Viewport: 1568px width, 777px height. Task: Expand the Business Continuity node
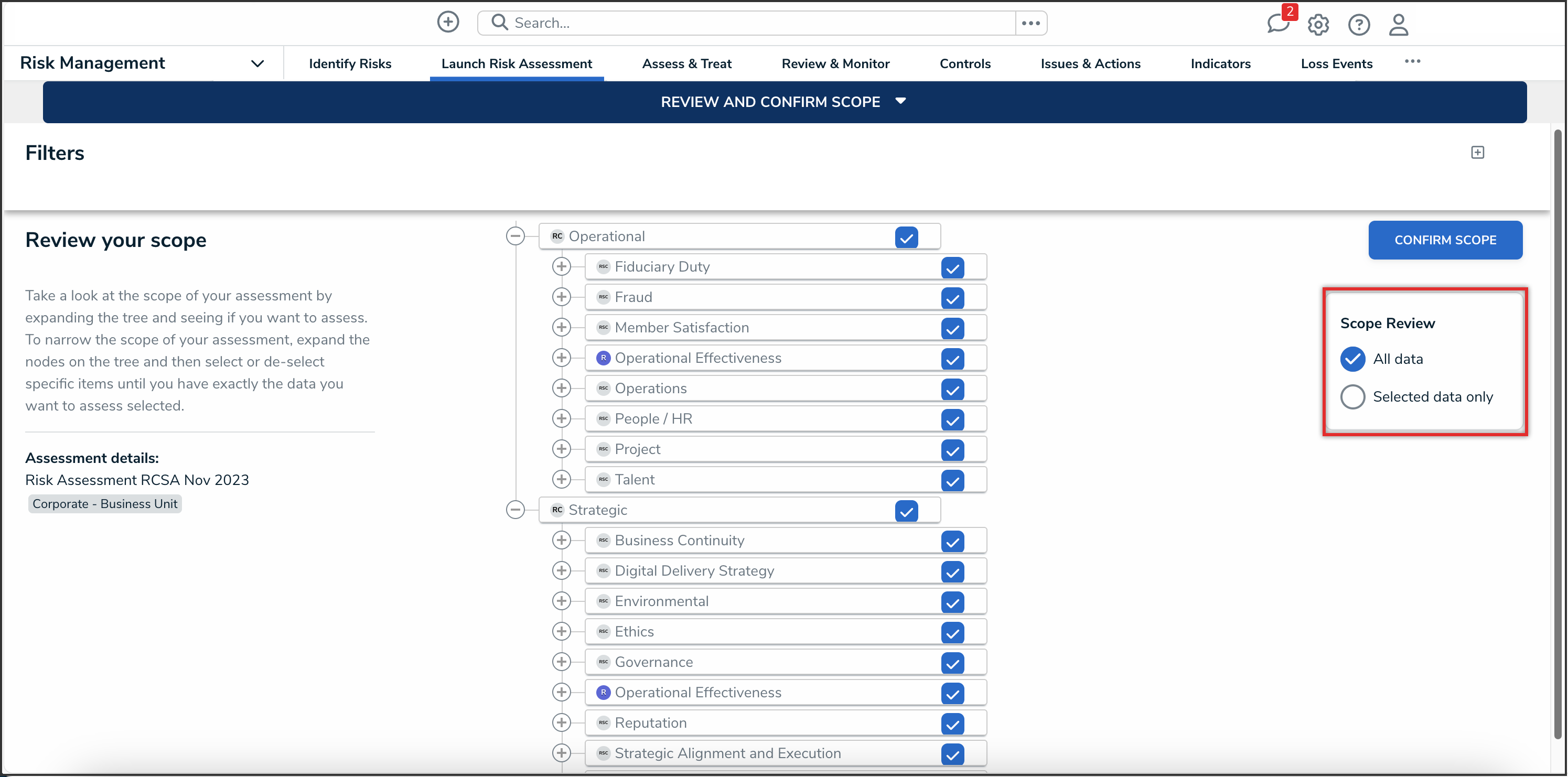(x=561, y=541)
